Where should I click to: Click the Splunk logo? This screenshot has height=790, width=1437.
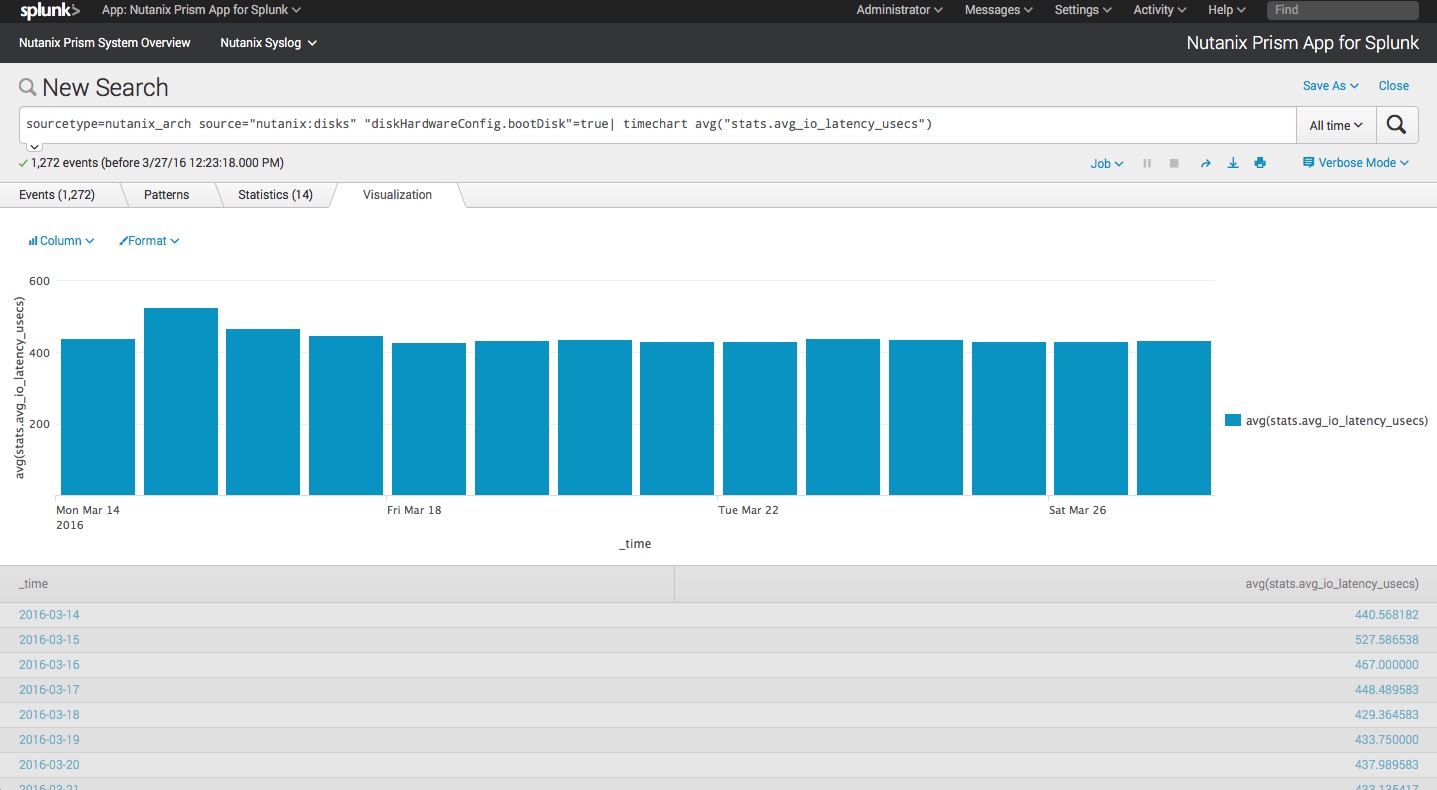49,10
